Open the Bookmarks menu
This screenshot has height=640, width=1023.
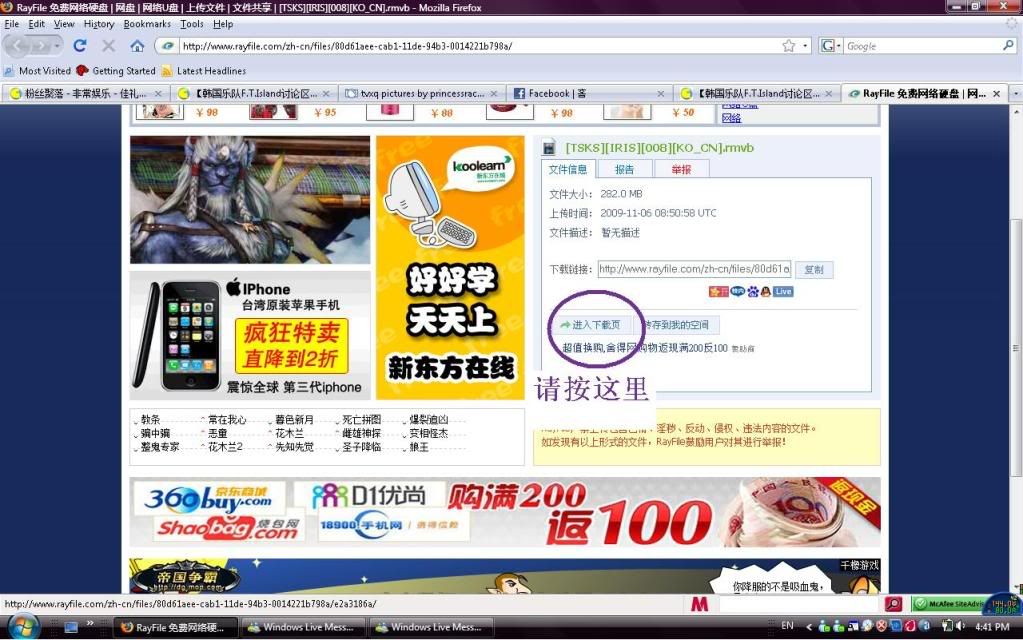tap(147, 24)
